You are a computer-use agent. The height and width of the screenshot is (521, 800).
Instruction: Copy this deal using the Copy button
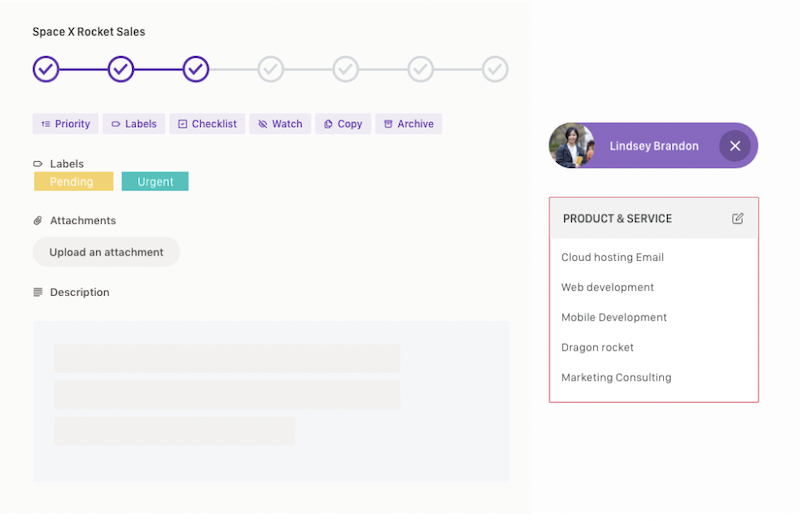point(343,124)
